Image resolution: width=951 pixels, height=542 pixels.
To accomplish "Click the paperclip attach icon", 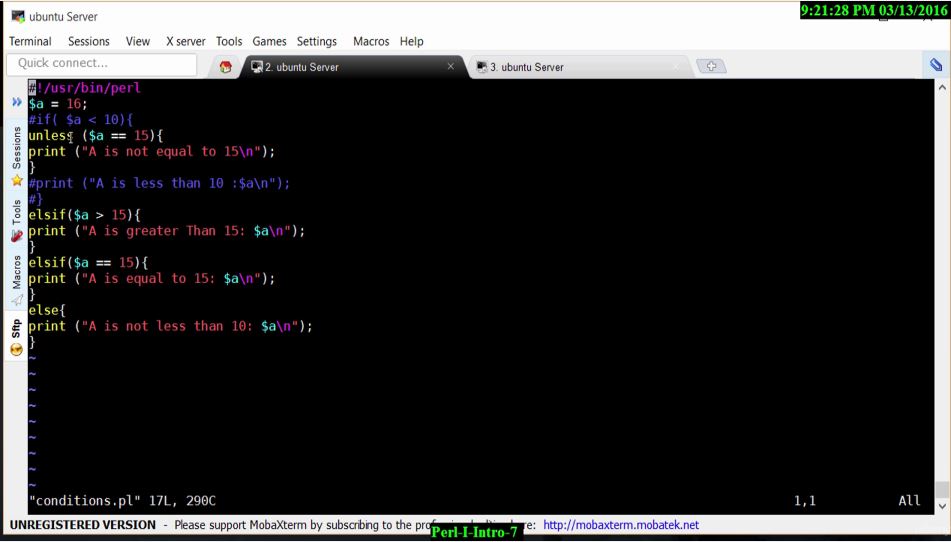I will click(936, 65).
